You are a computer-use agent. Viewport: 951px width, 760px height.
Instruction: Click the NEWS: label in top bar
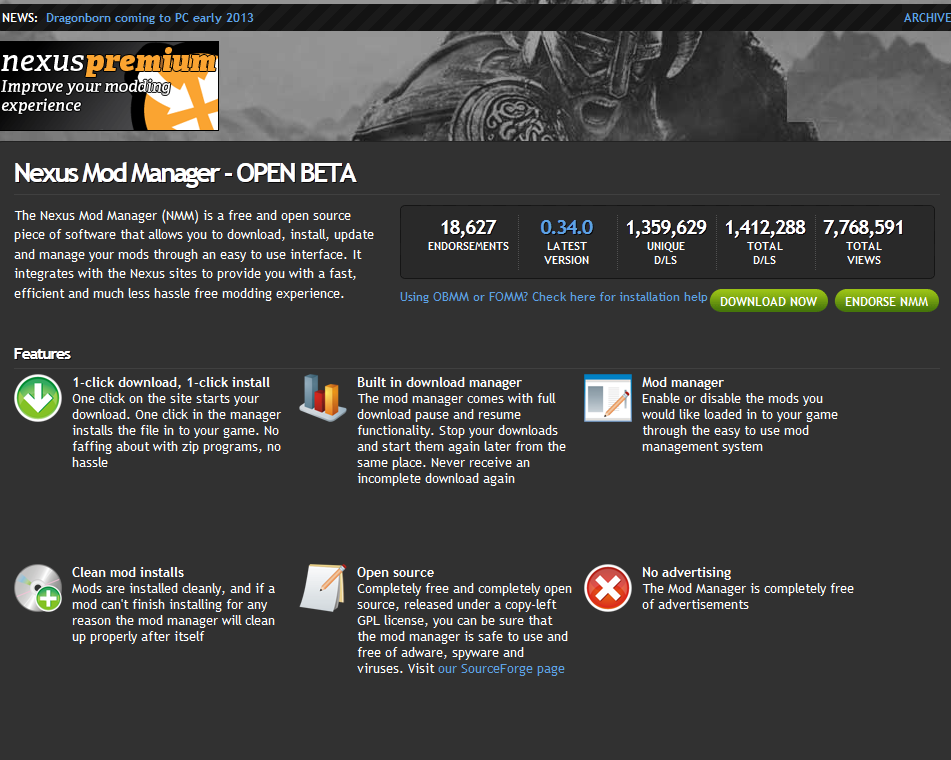tap(20, 18)
